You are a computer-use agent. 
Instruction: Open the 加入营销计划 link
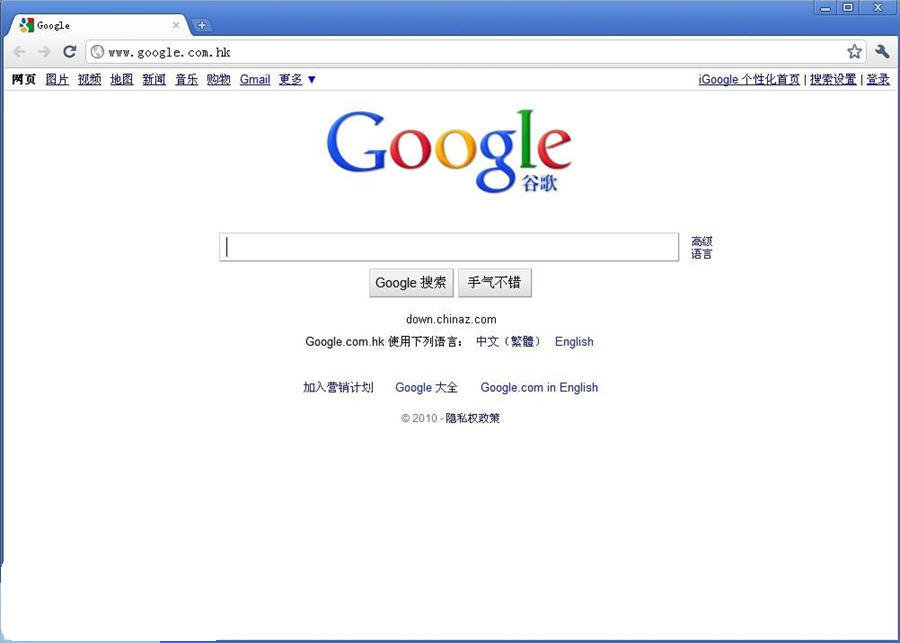[x=338, y=388]
